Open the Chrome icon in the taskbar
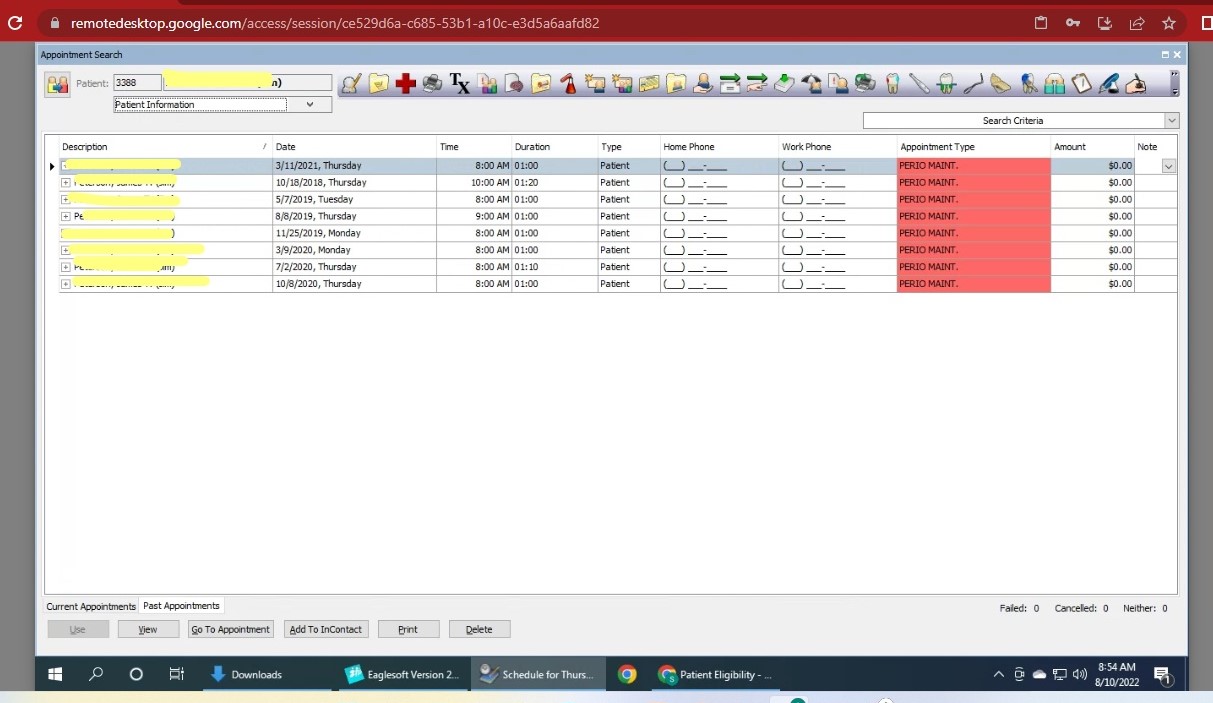 [627, 674]
